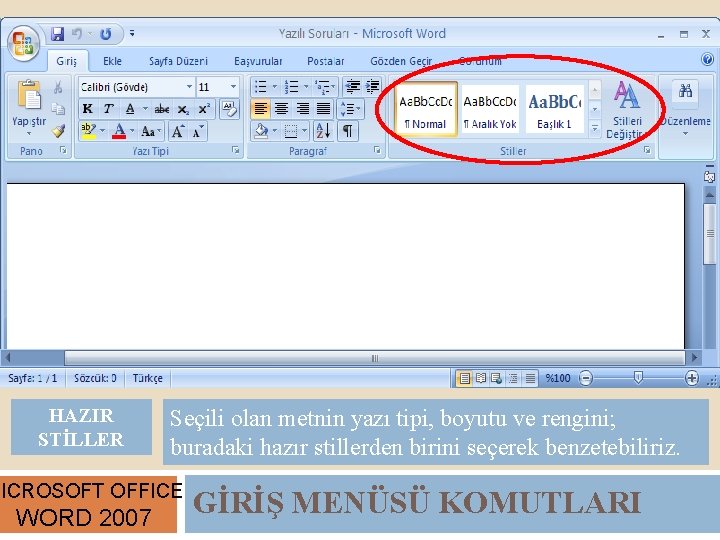Grow font size with large A

click(x=178, y=132)
